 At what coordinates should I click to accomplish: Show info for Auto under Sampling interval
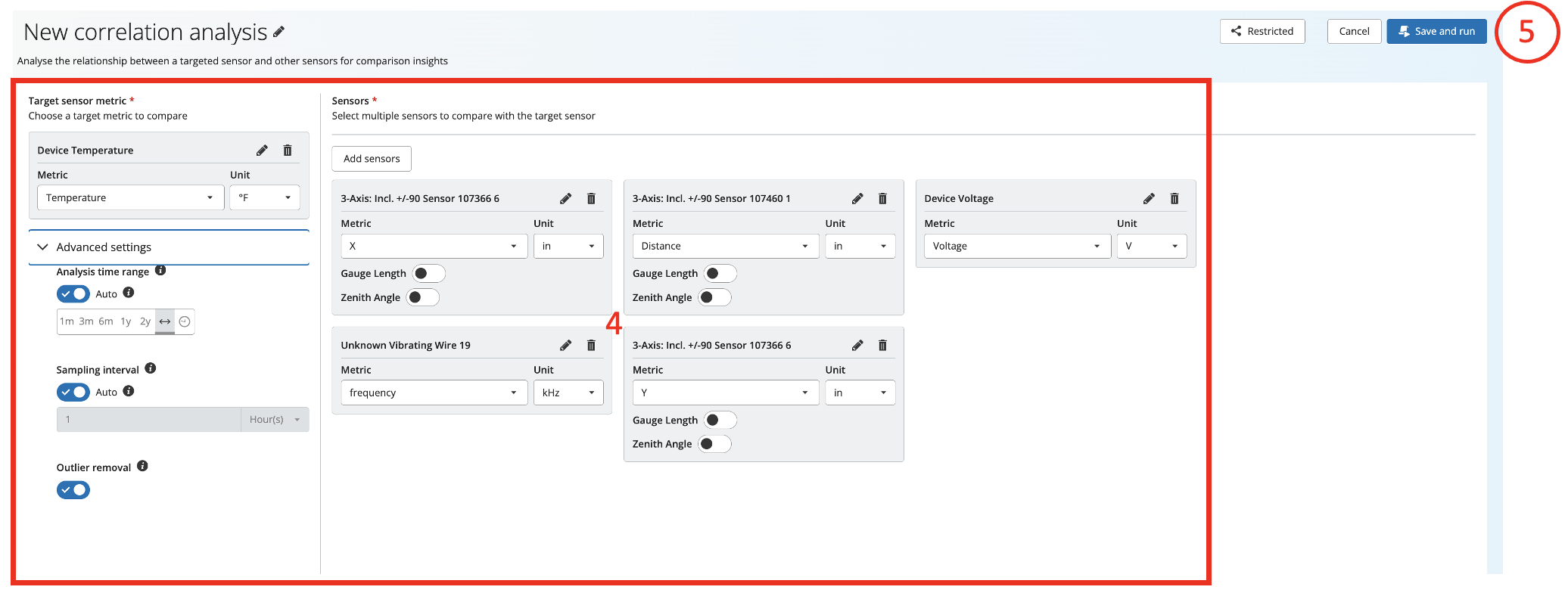click(x=129, y=391)
